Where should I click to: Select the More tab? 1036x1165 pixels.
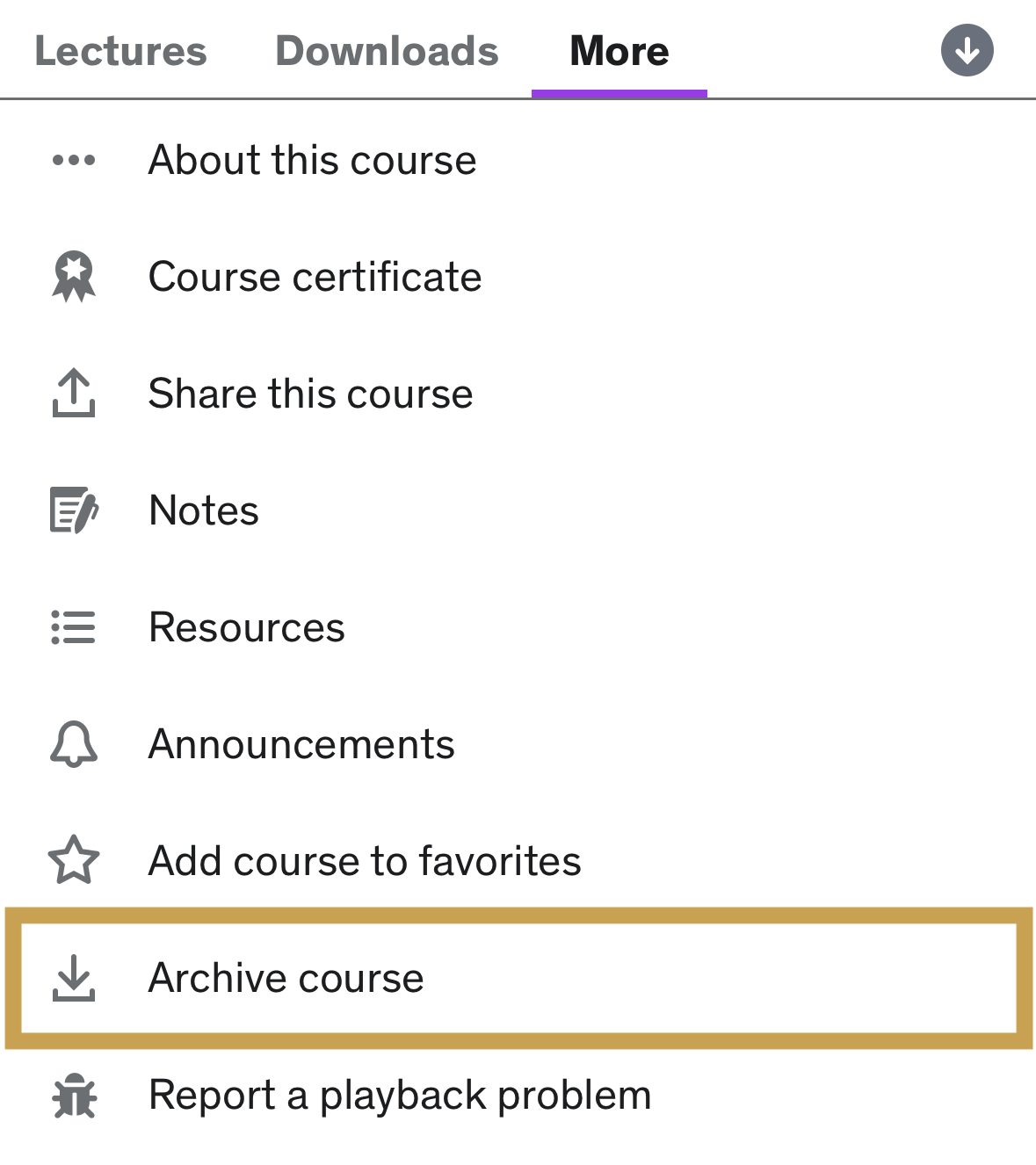(x=619, y=51)
